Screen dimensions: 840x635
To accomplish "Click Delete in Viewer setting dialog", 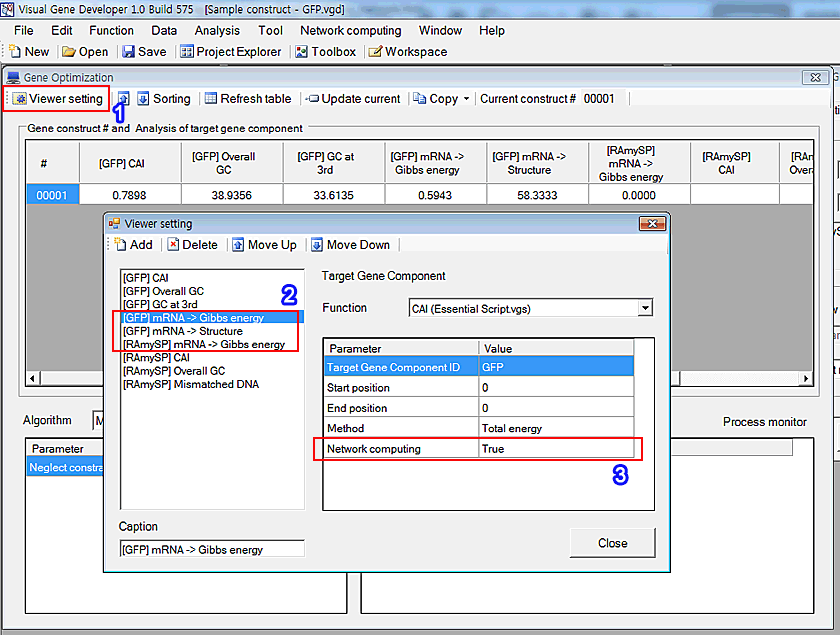I will tap(193, 245).
